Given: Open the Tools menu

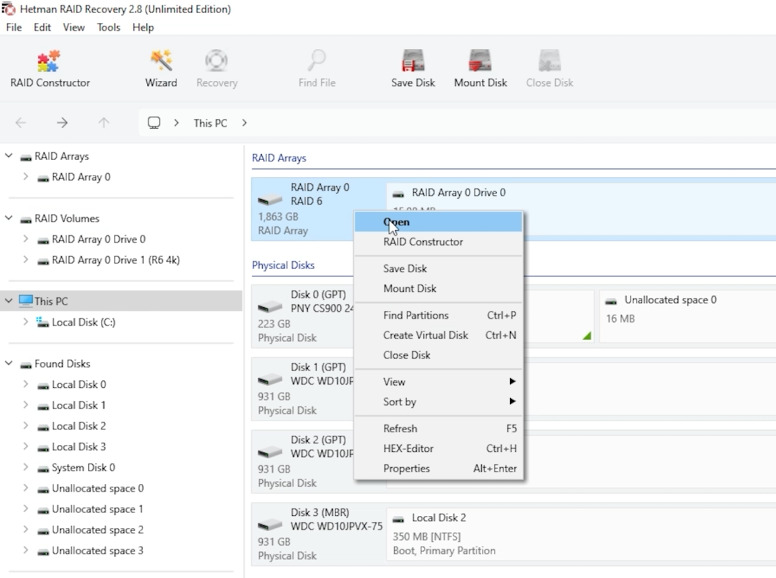Looking at the screenshot, I should [108, 27].
